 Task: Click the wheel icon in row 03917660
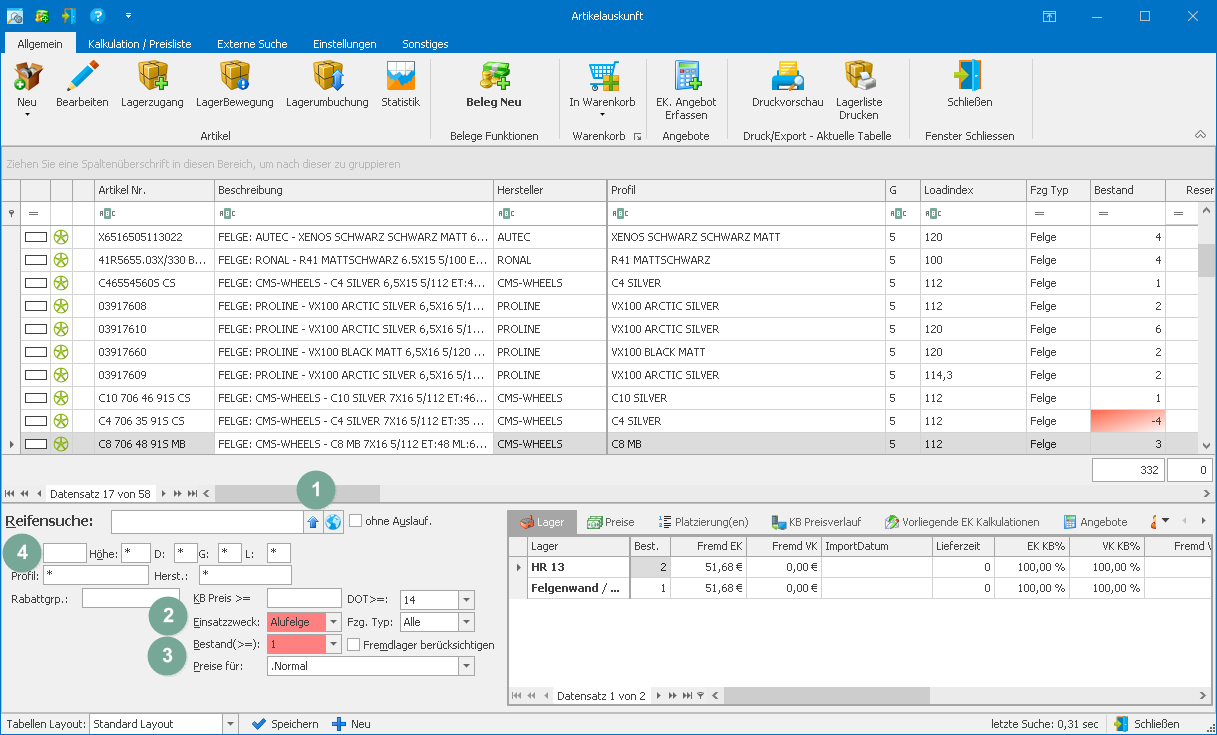pyautogui.click(x=61, y=352)
